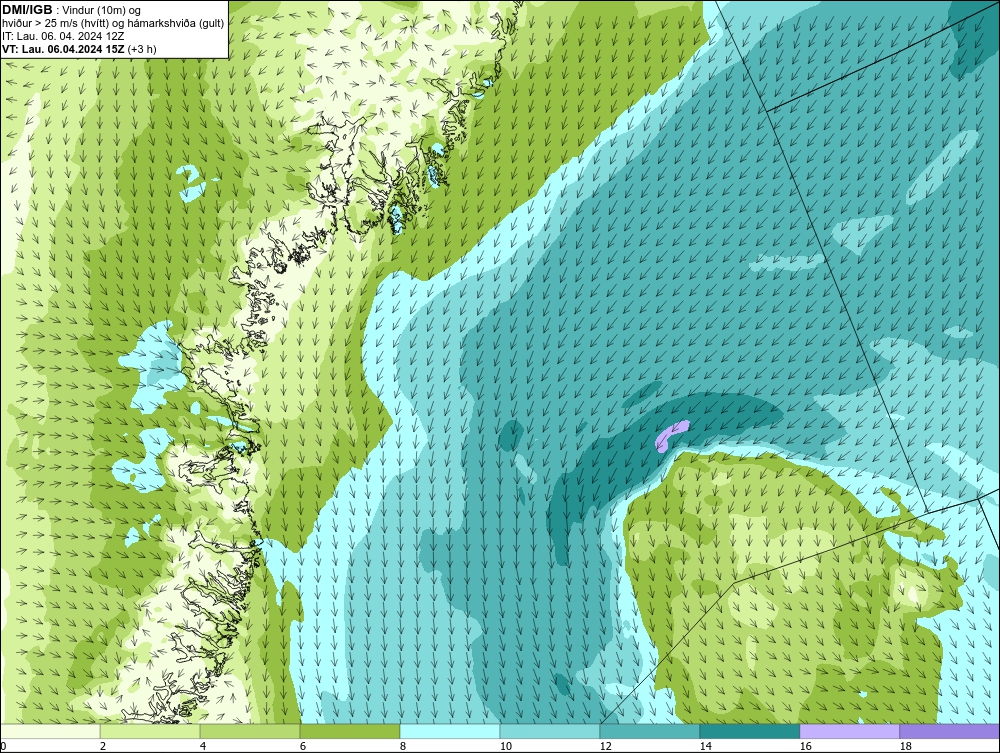The height and width of the screenshot is (753, 1000).
Task: Click the above 18 m/s purple legend swatch
Action: (950, 731)
